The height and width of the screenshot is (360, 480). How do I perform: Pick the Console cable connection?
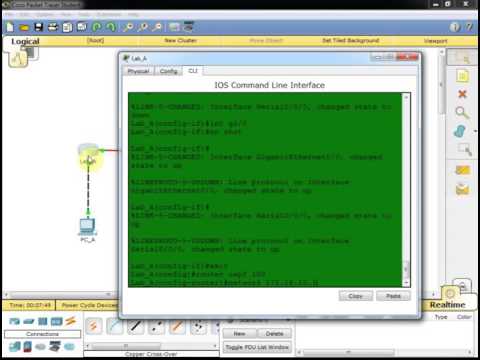[114, 326]
